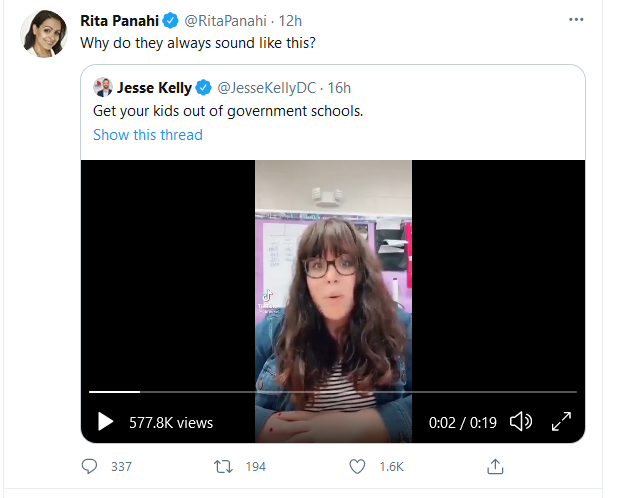Expand video to fullscreen
This screenshot has width=617, height=498.
(x=561, y=422)
